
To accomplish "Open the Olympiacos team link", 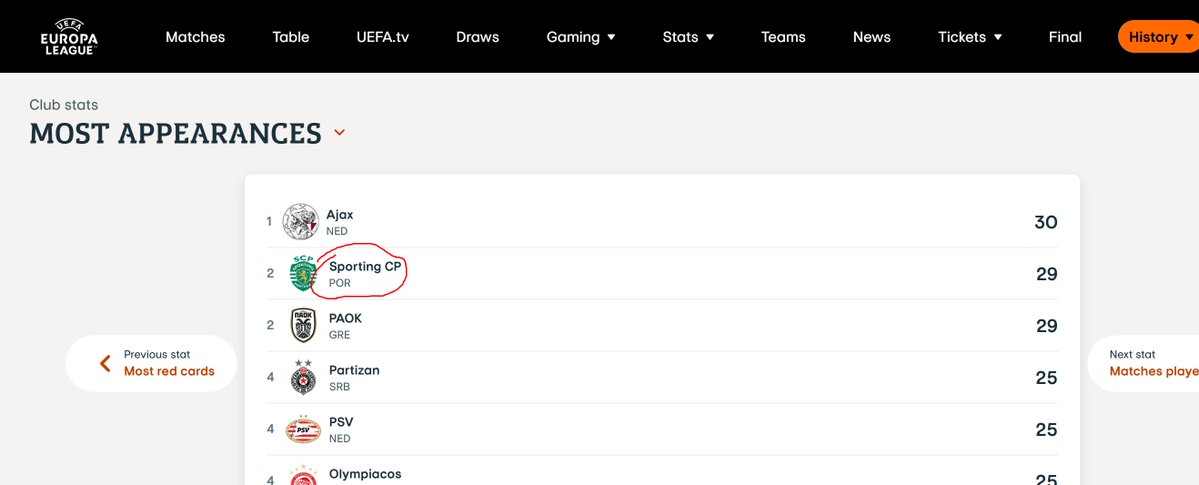I will [x=365, y=474].
